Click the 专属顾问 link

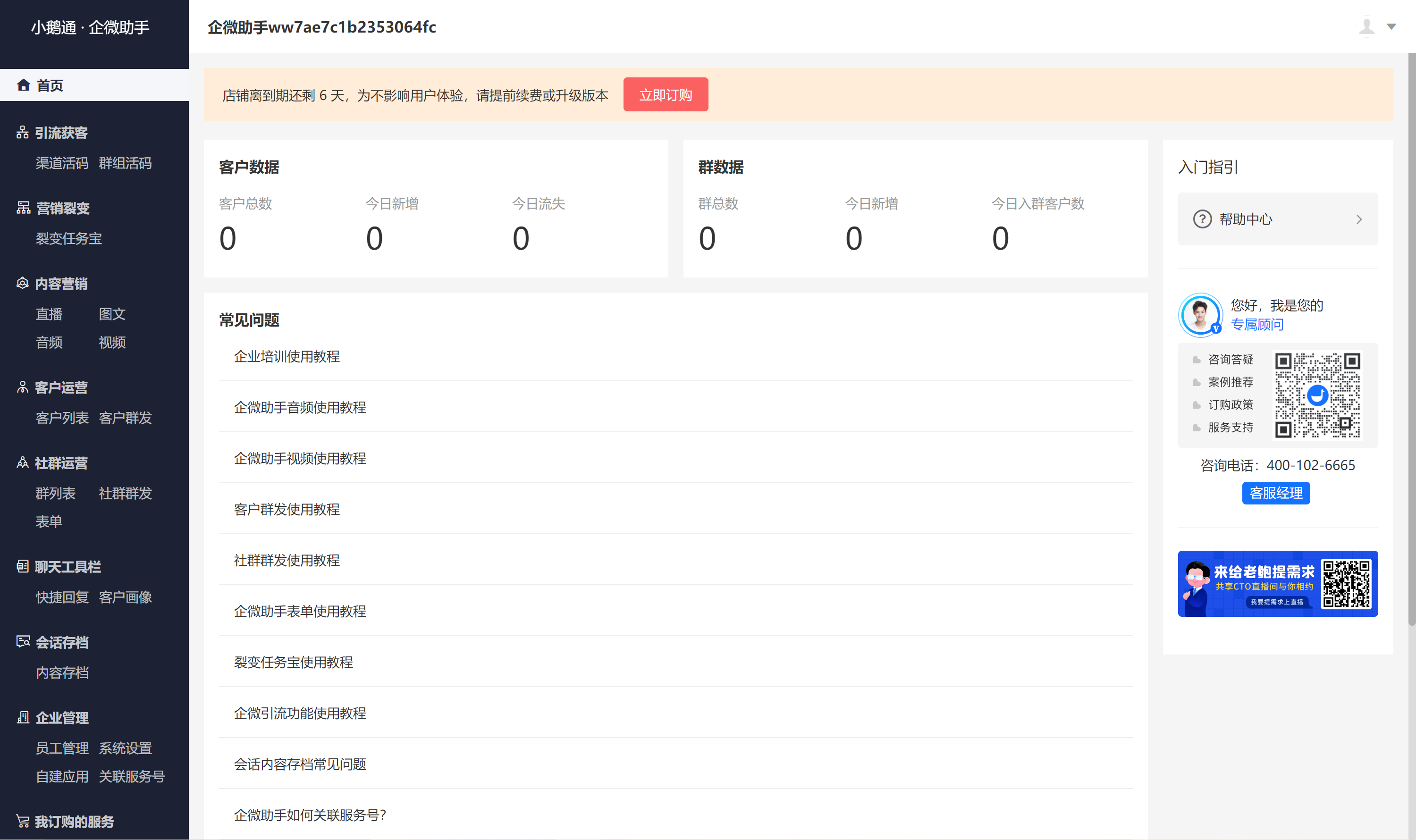(x=1257, y=324)
